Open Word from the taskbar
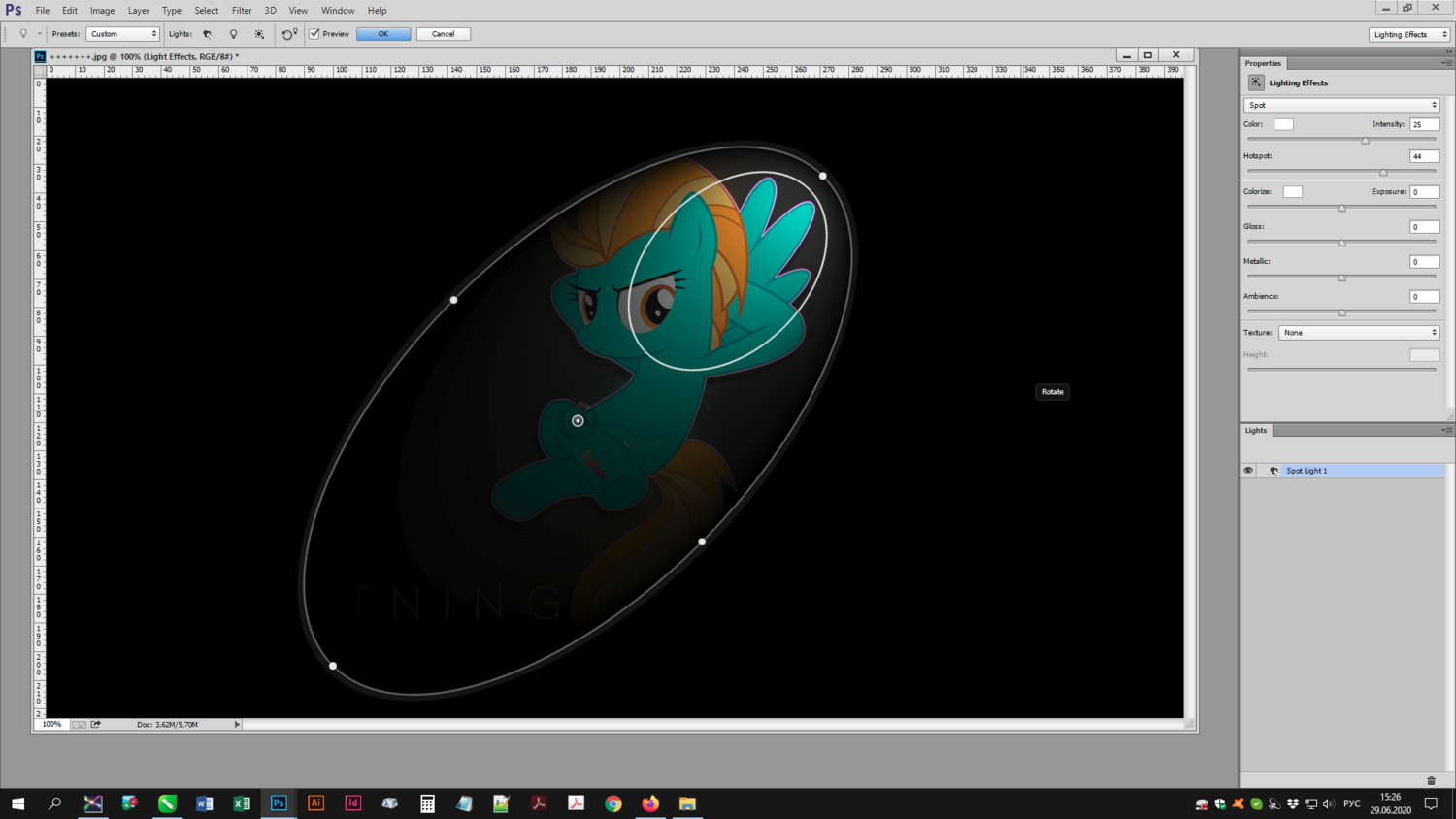Viewport: 1456px width, 819px height. coord(204,803)
